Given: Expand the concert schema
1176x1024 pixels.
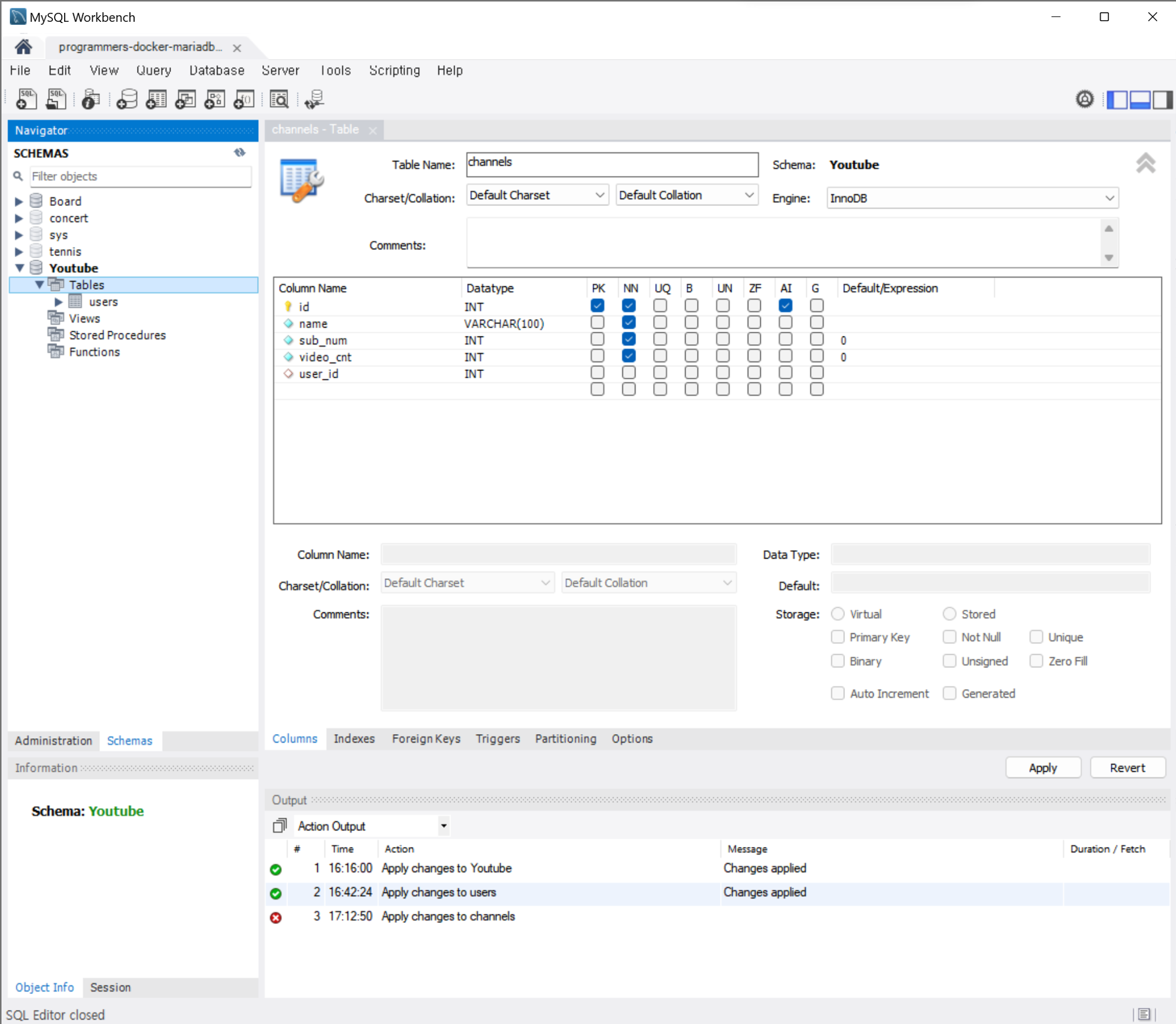Looking at the screenshot, I should click(19, 218).
